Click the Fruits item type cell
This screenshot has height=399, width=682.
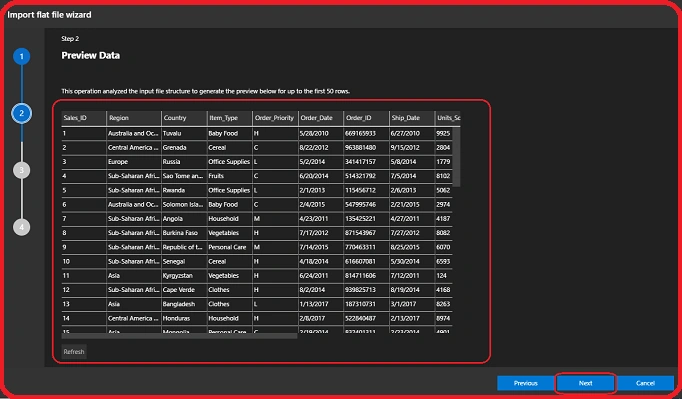[x=230, y=176]
